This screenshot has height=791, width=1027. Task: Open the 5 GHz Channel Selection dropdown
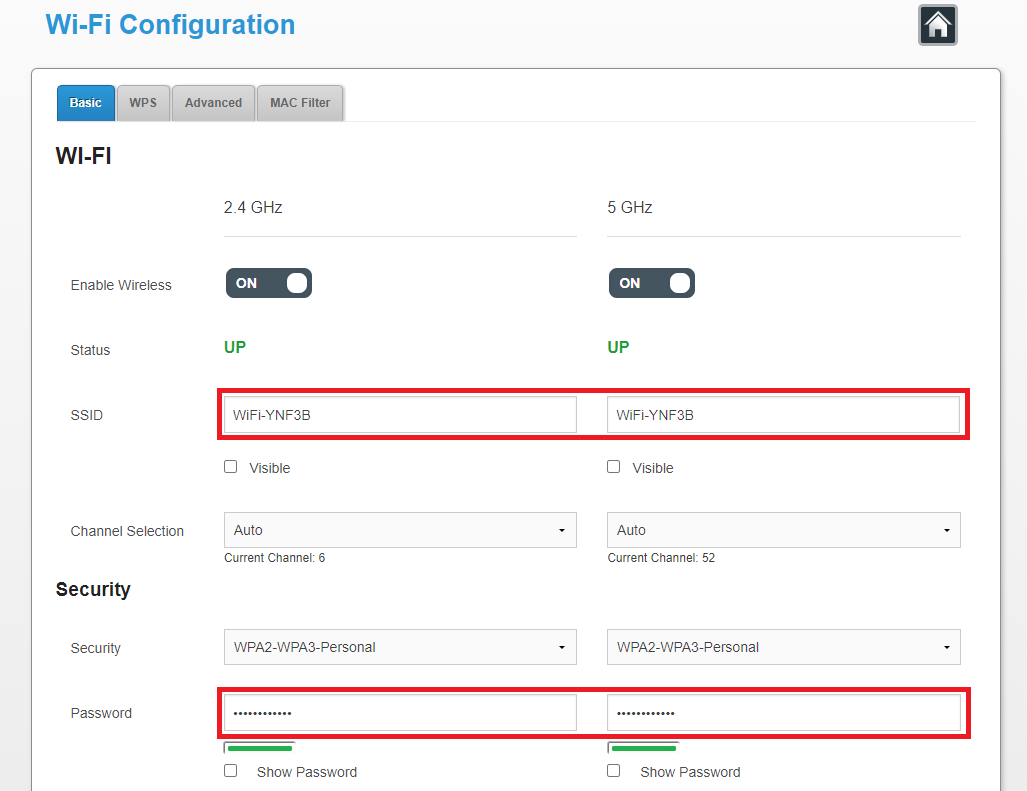click(783, 530)
